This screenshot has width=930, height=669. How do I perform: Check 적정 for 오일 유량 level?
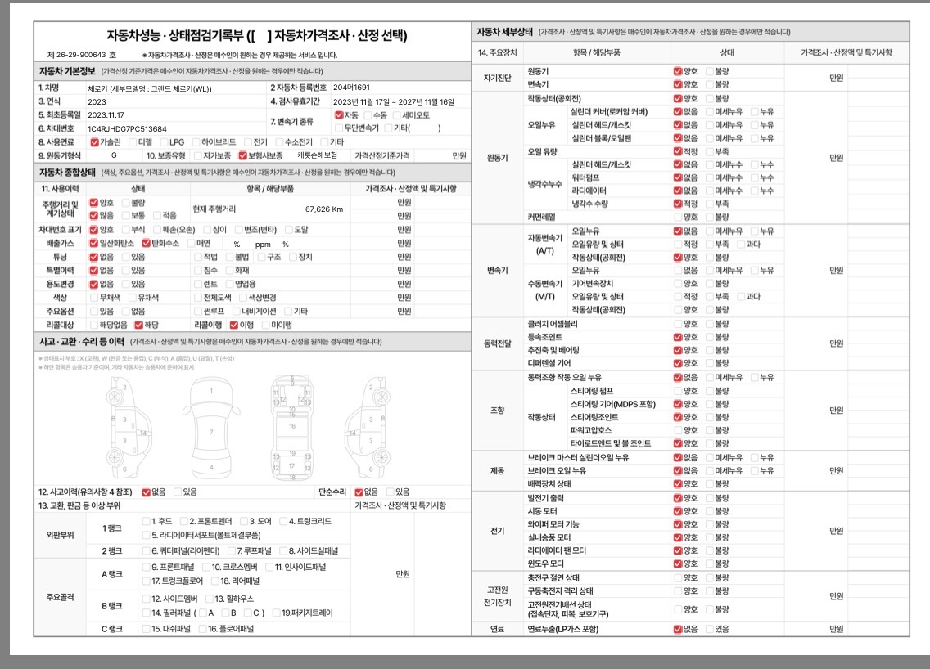677,152
